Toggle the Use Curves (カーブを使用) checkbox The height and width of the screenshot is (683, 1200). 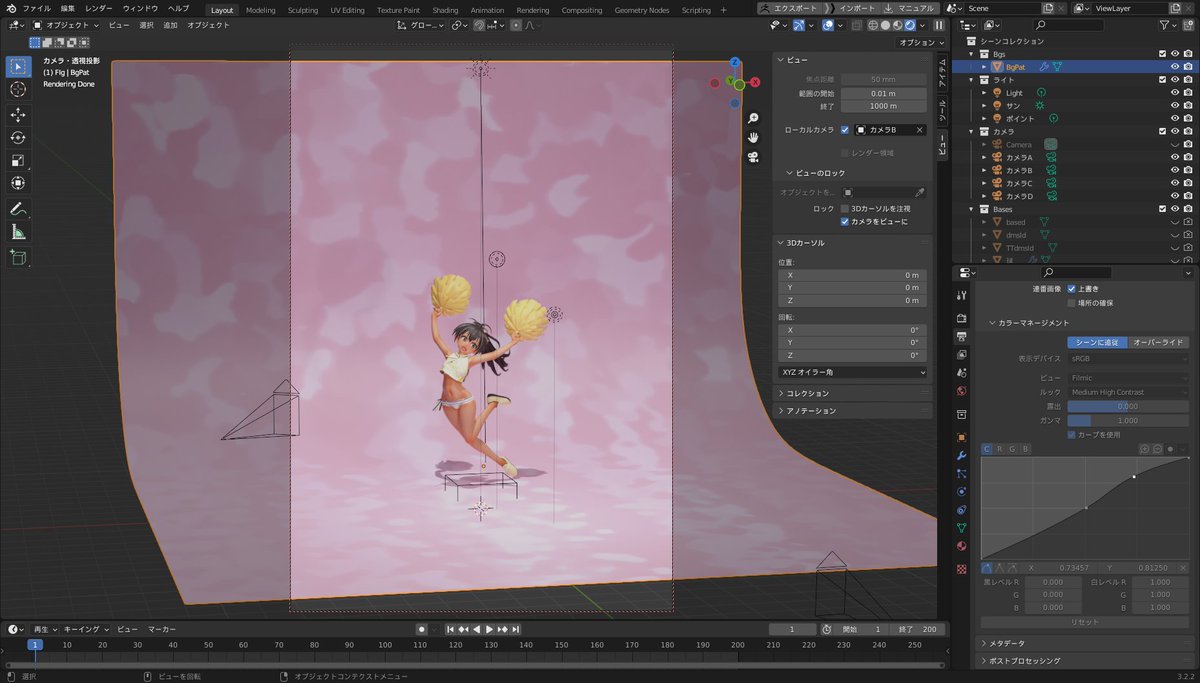[x=1072, y=435]
